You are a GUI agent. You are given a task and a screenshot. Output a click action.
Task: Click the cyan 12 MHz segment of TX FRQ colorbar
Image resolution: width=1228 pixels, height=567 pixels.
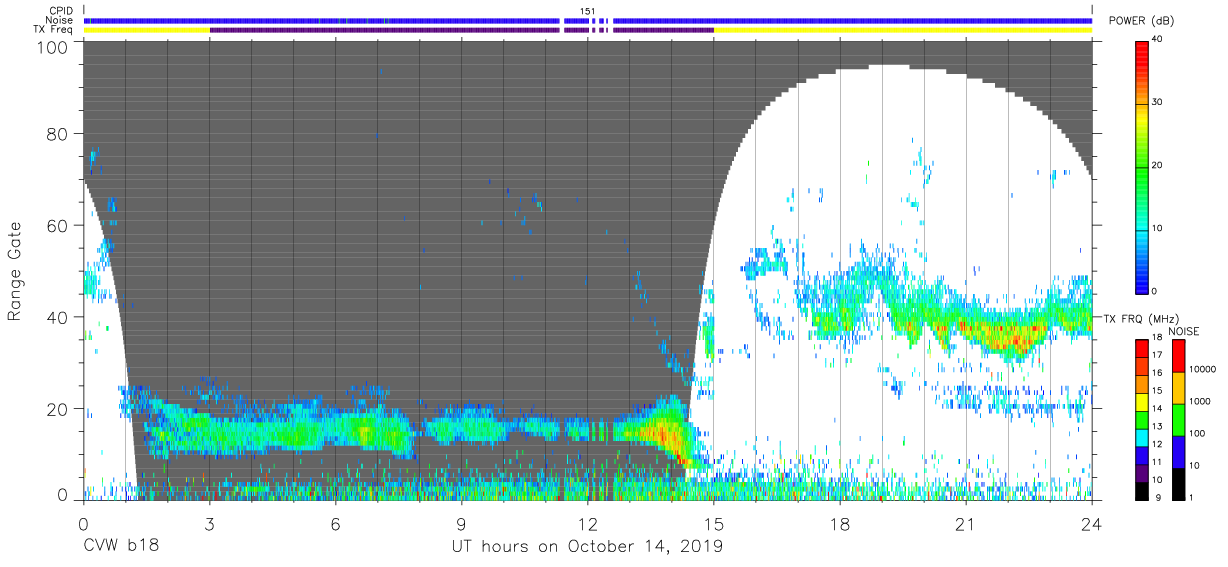pos(1141,438)
